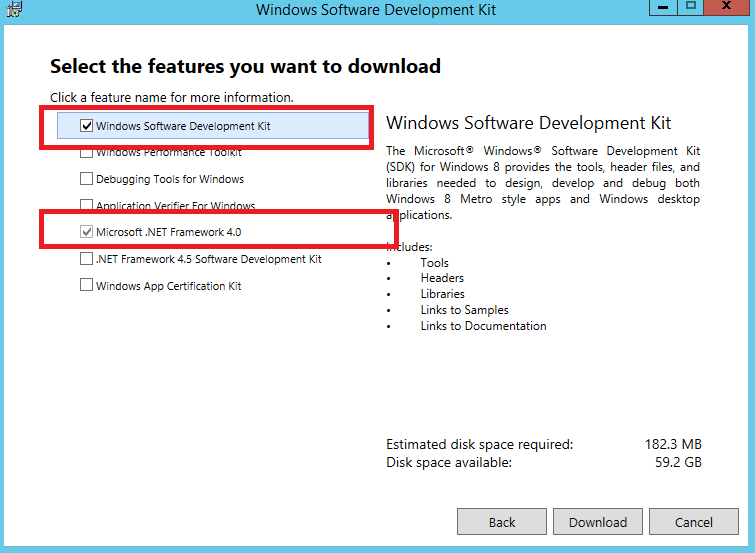755x553 pixels.
Task: Click the Microsoft .NET Framework 4.0 label
Action: pyautogui.click(x=169, y=232)
